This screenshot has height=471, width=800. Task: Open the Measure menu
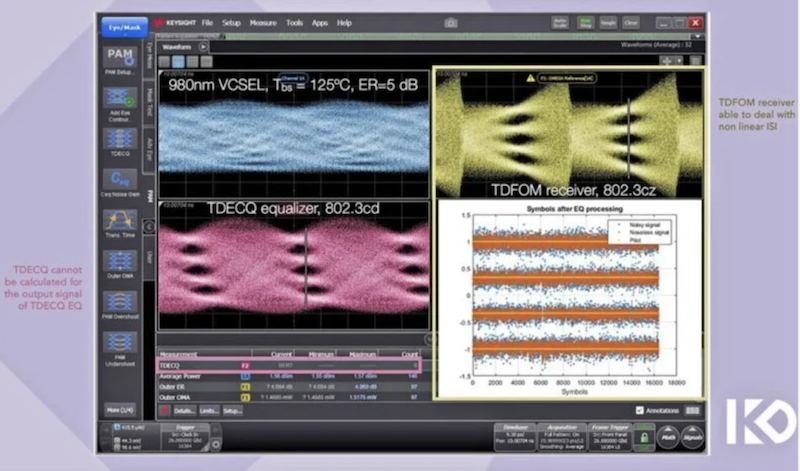(x=263, y=23)
